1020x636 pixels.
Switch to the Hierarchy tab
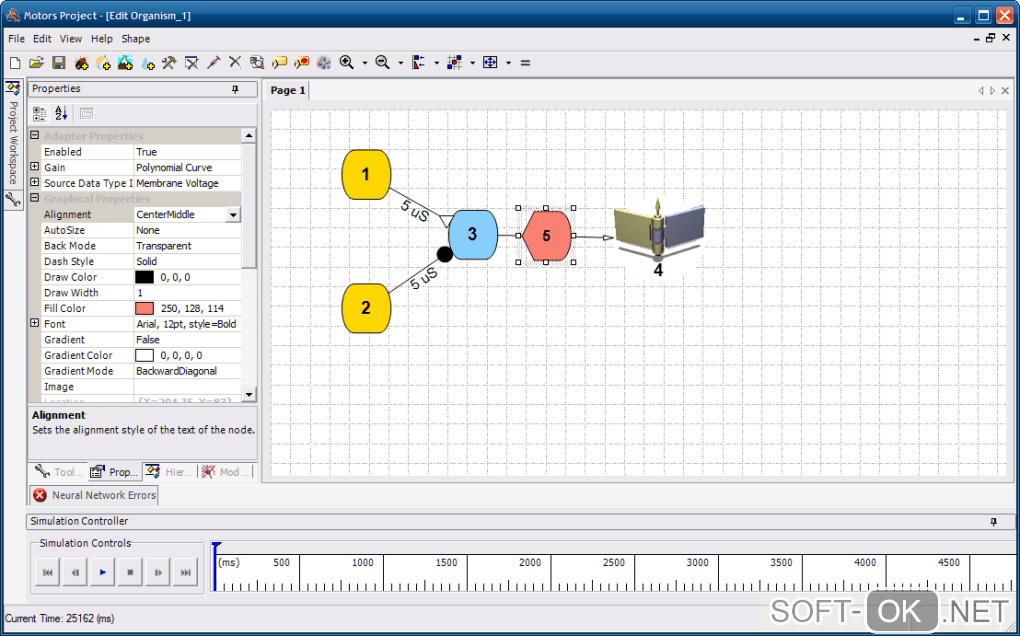[168, 472]
